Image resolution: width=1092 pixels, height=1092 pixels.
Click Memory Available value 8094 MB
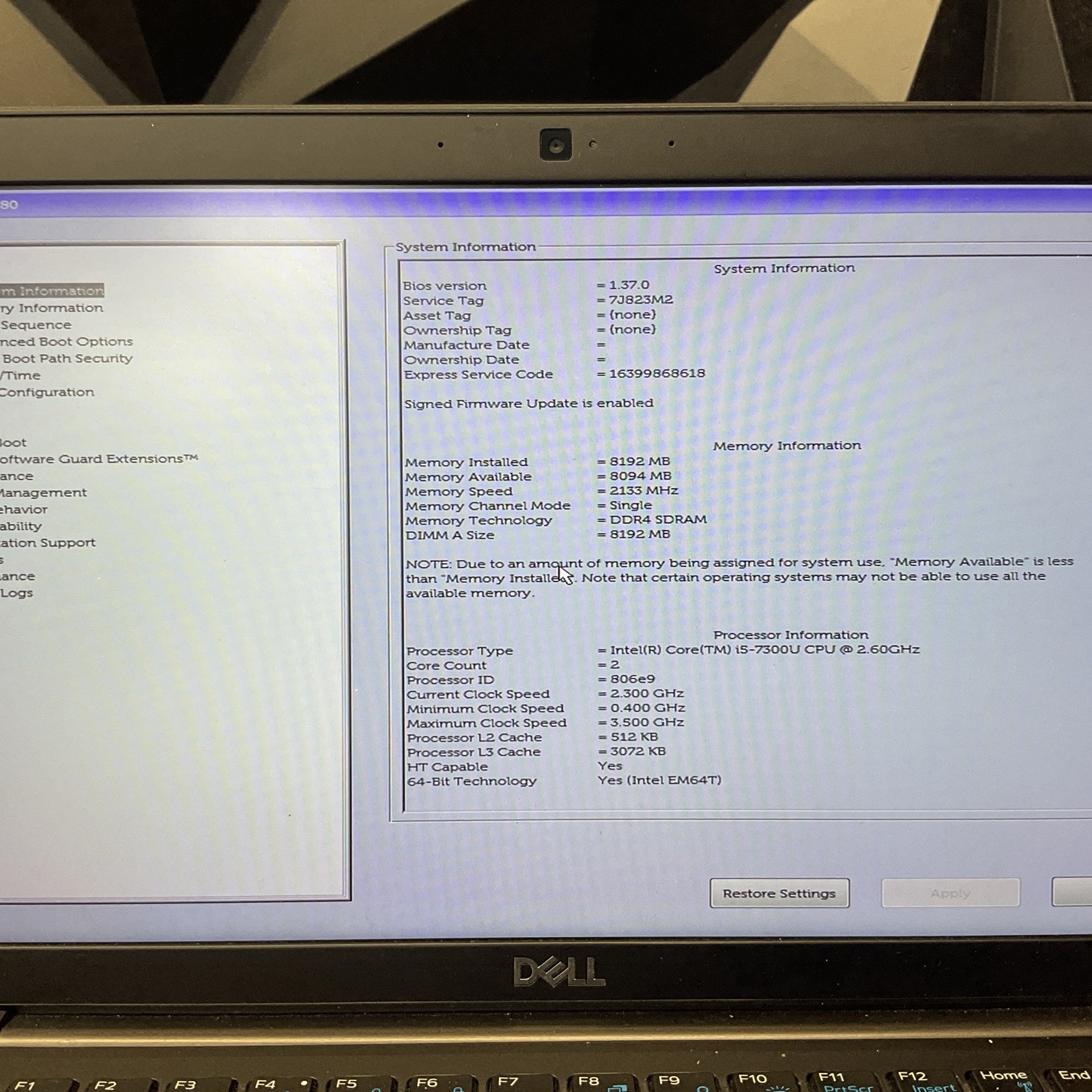click(x=640, y=476)
